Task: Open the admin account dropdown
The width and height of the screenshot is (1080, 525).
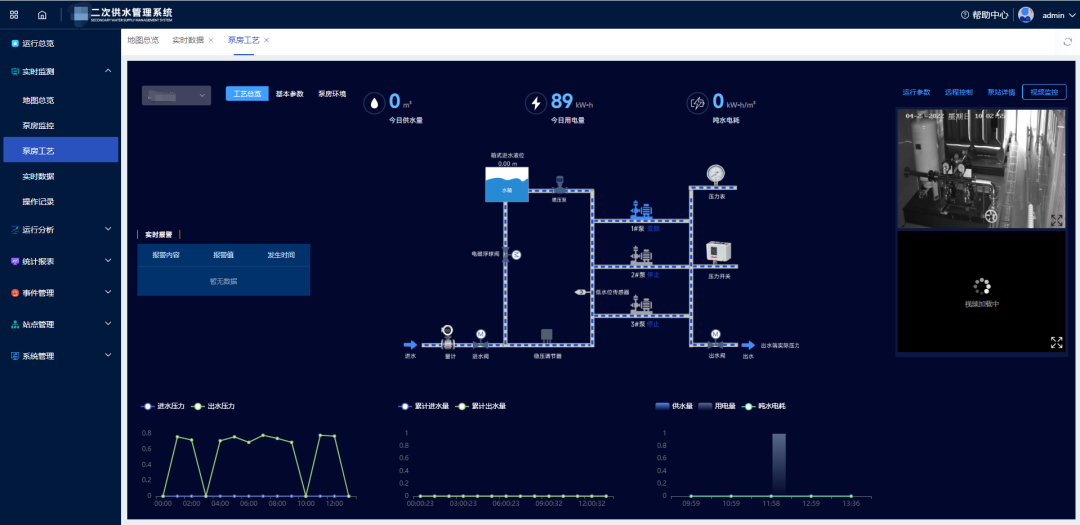Action: tap(1057, 14)
